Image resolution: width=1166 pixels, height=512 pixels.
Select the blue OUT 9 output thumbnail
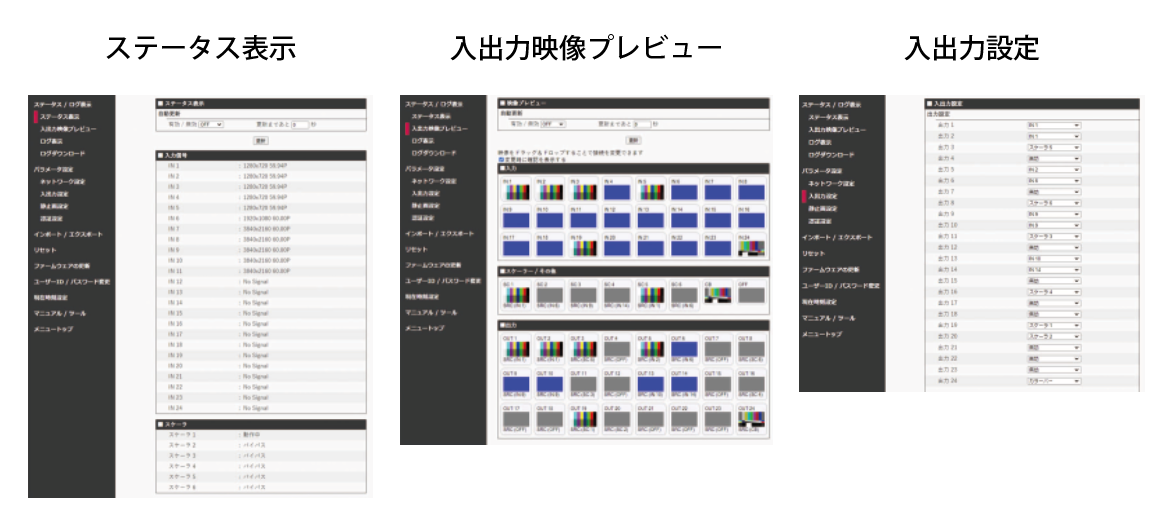(x=516, y=384)
